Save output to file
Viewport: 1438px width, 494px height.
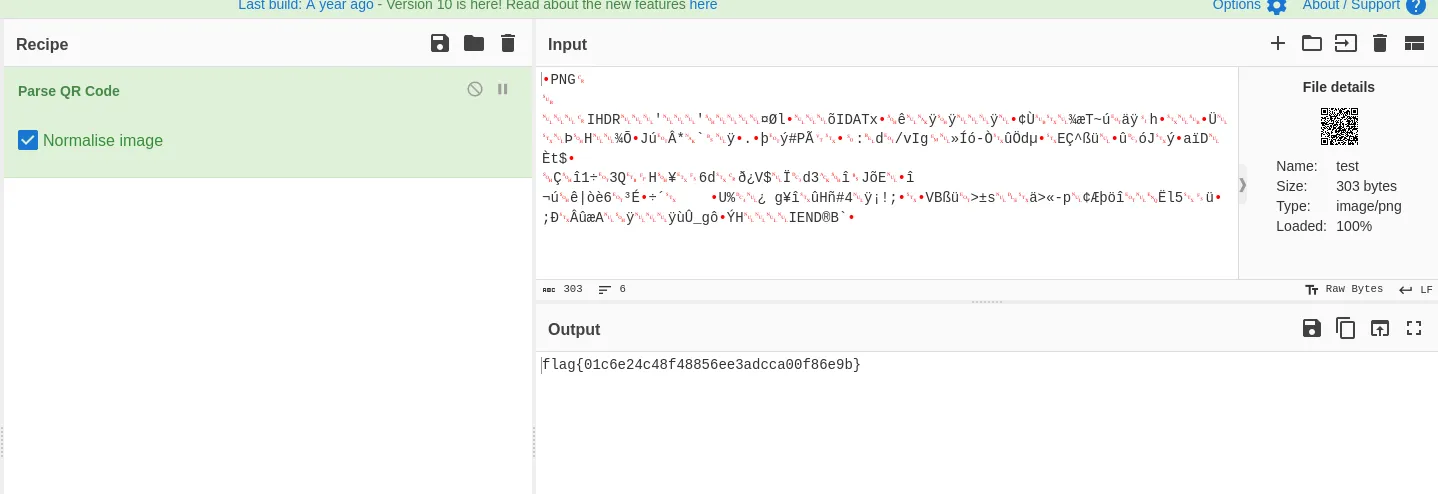coord(1312,328)
